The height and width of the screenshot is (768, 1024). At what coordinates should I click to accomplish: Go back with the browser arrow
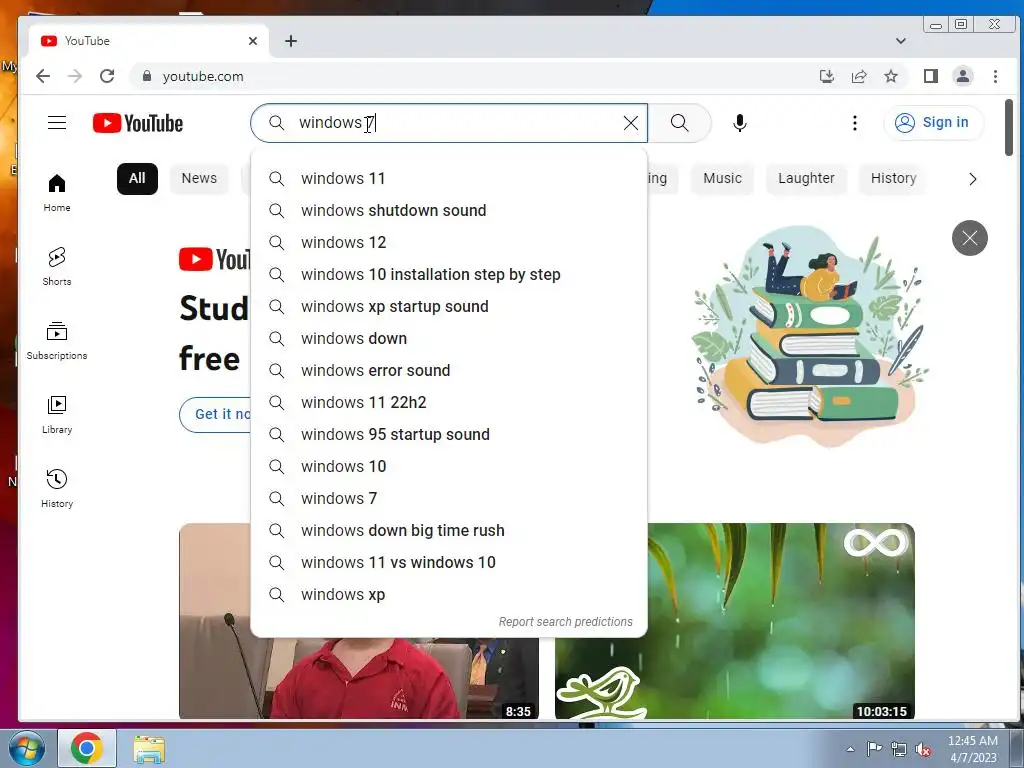click(x=43, y=76)
